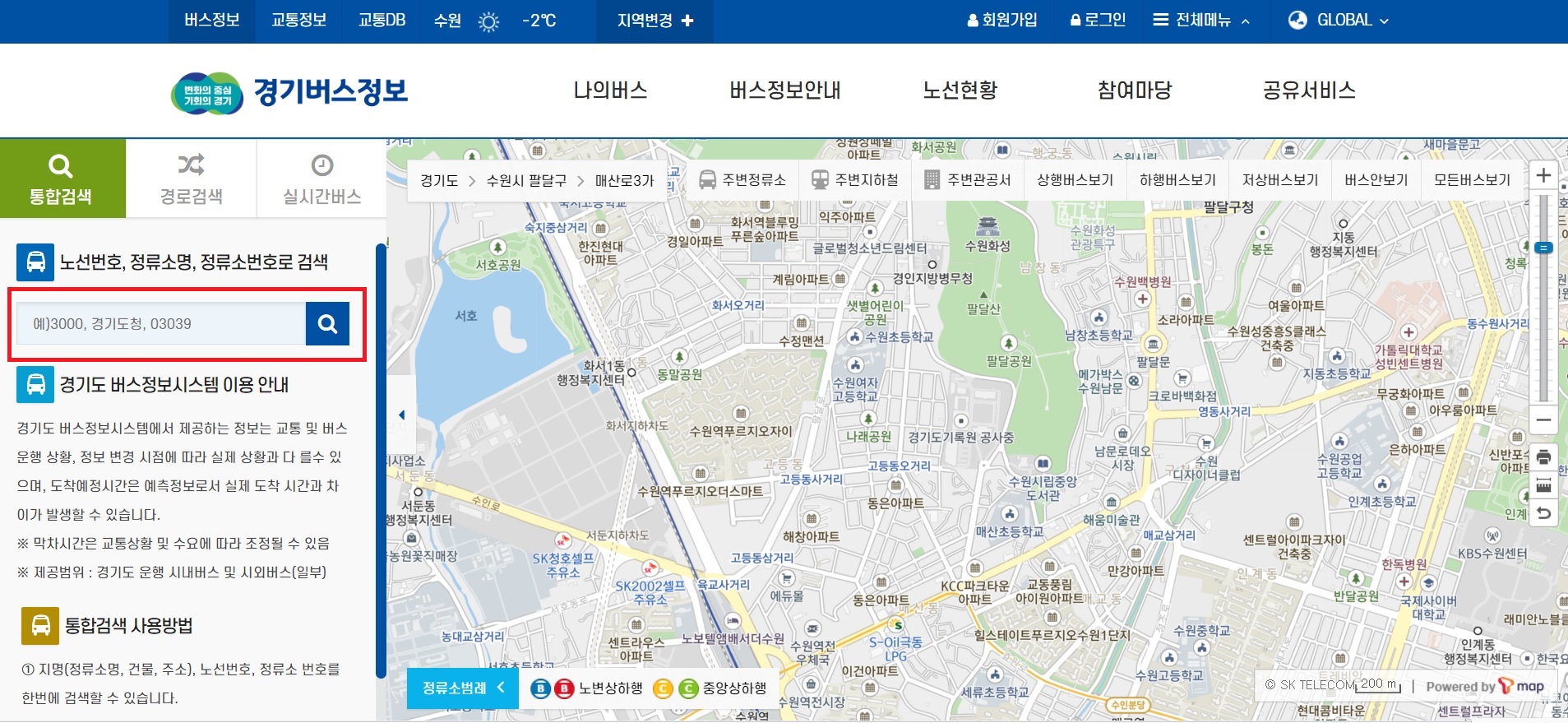Viewport: 1568px width, 723px height.
Task: Click the 로그인 link
Action: tap(1098, 21)
